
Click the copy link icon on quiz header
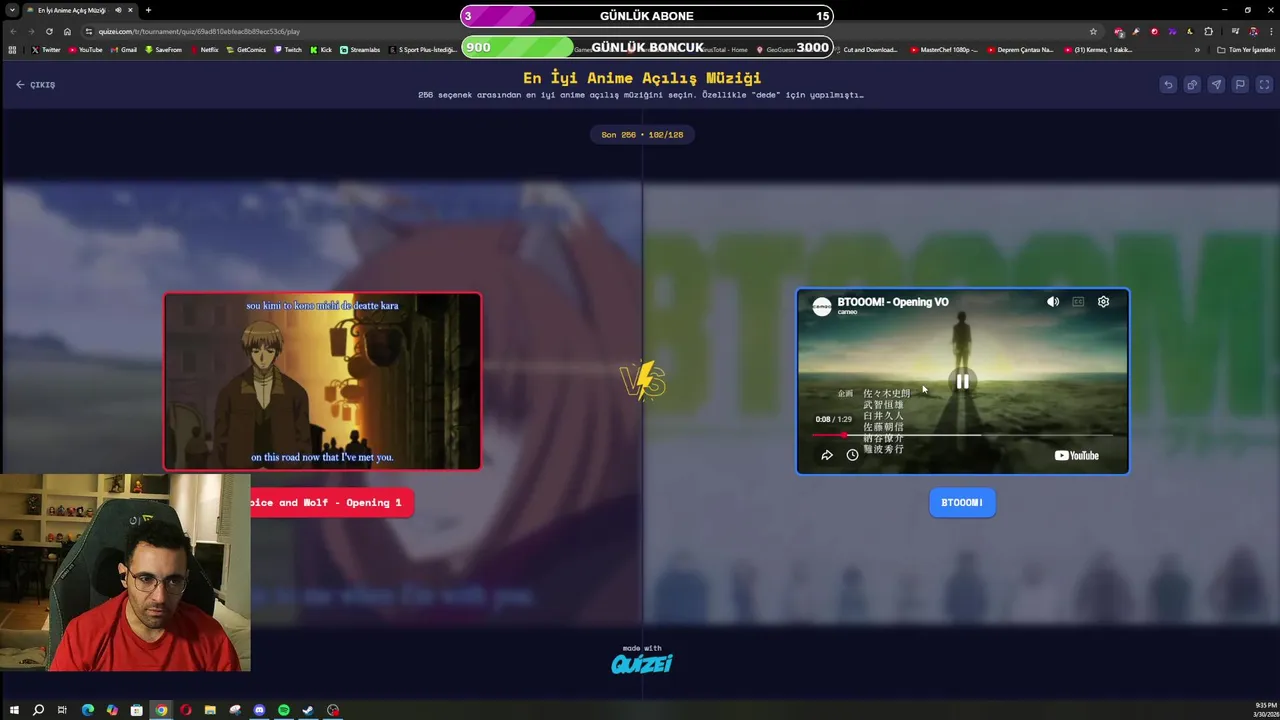click(1192, 85)
